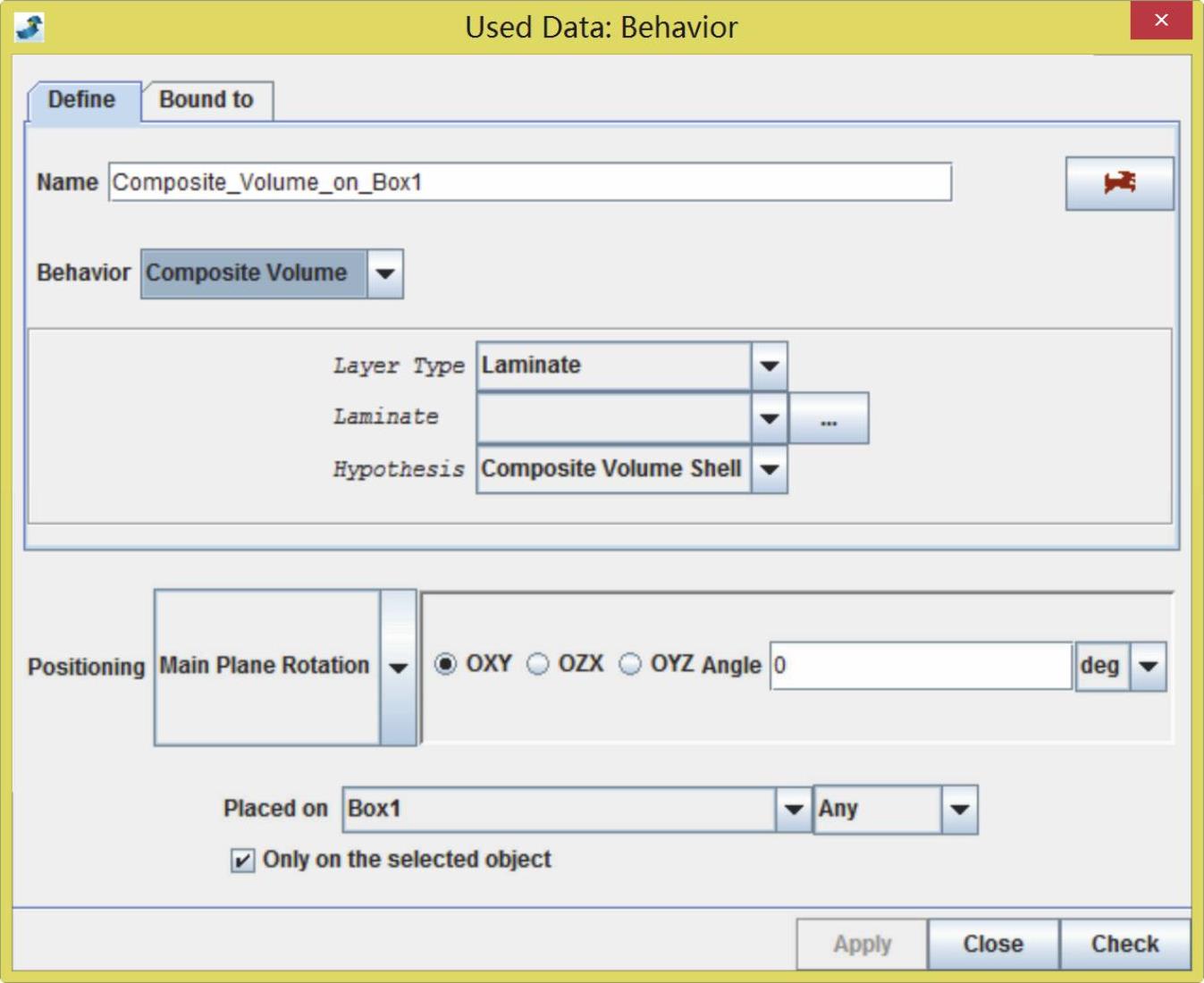Image resolution: width=1204 pixels, height=983 pixels.
Task: Click the application icon in title bar
Action: pos(29,27)
